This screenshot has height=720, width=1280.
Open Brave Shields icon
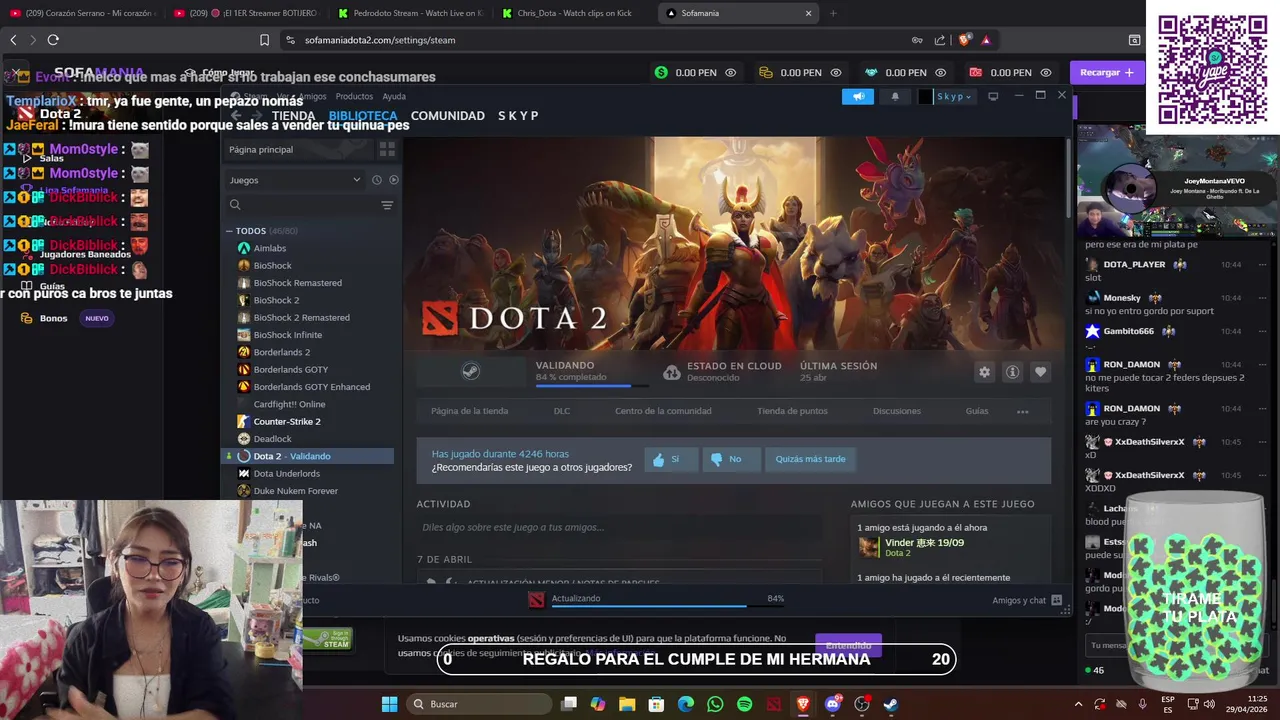[x=964, y=40]
